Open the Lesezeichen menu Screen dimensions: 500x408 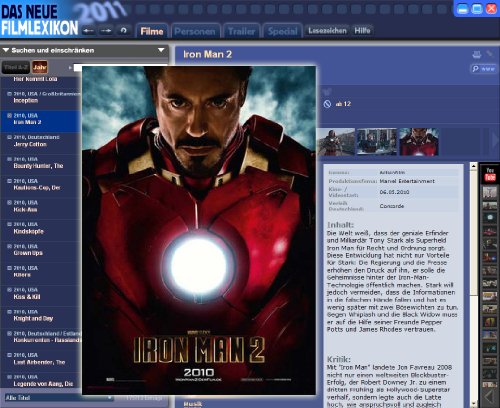(x=327, y=31)
